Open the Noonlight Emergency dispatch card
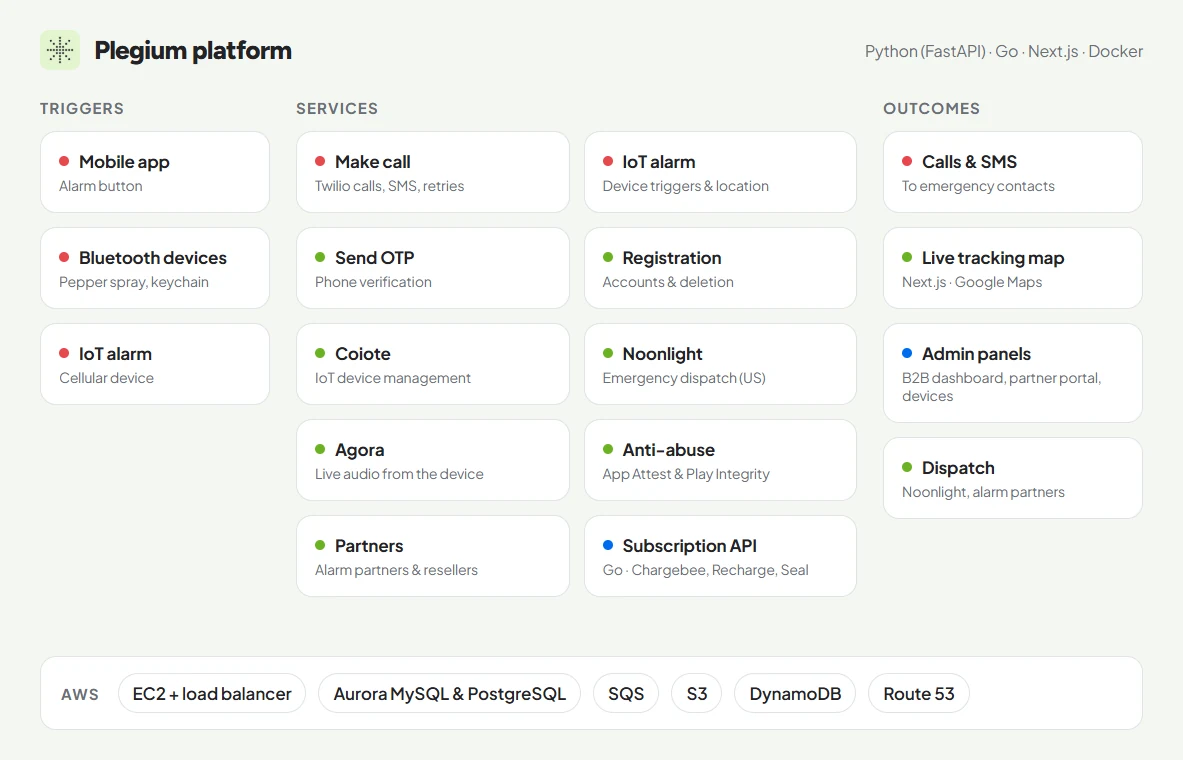The image size is (1183, 760). click(x=721, y=364)
